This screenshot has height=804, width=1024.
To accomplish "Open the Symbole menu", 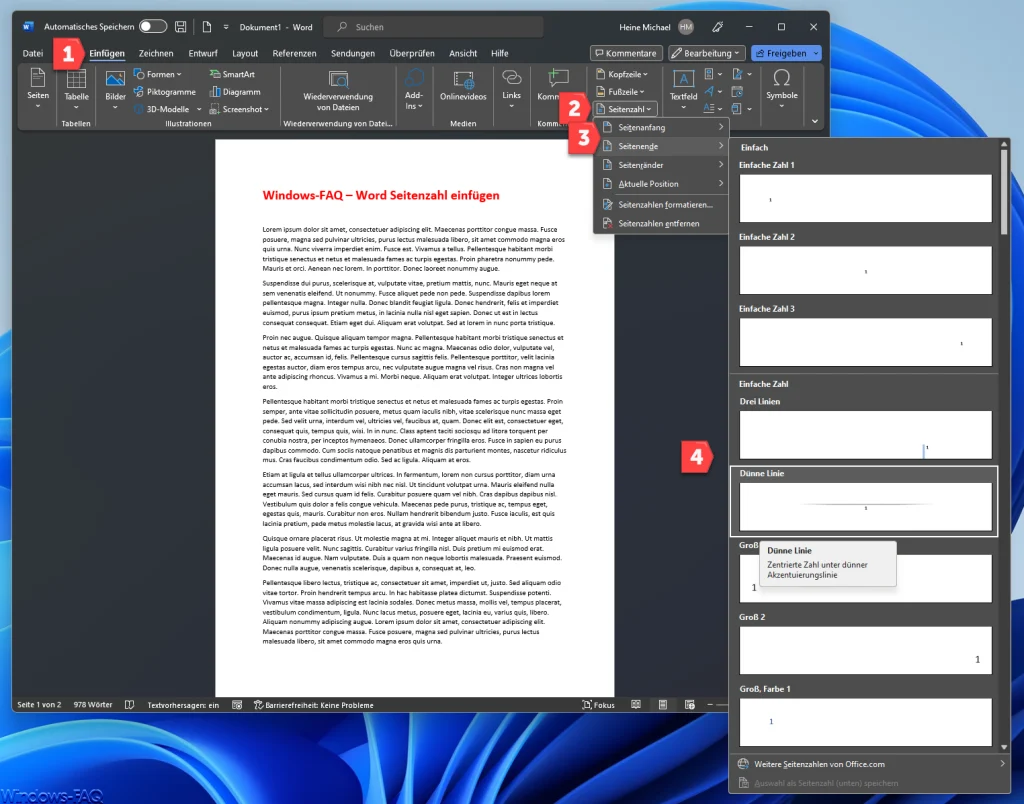I will 782,89.
